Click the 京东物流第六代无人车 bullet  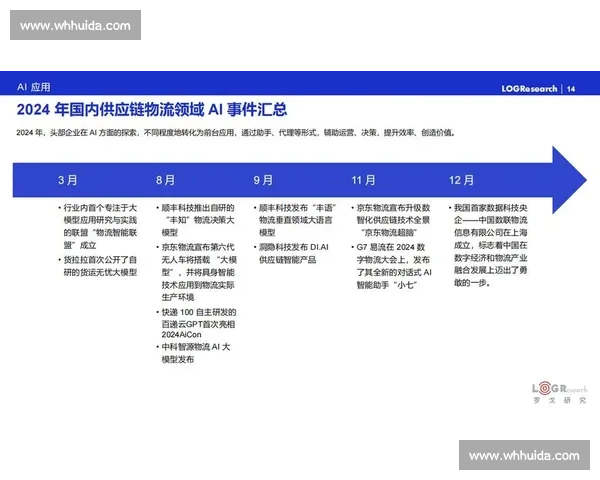point(196,272)
